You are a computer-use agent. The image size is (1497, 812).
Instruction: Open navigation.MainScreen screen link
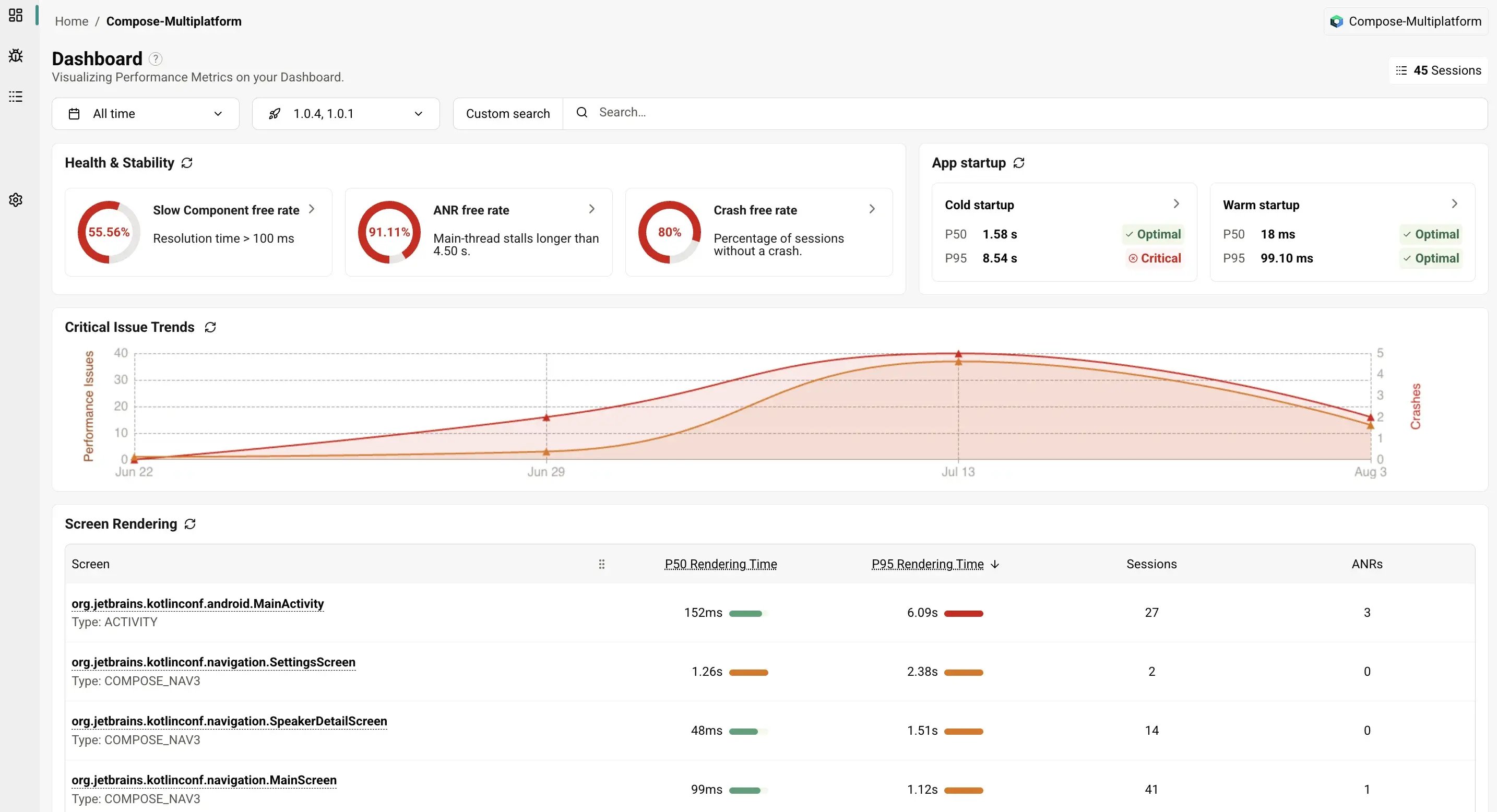[x=204, y=780]
